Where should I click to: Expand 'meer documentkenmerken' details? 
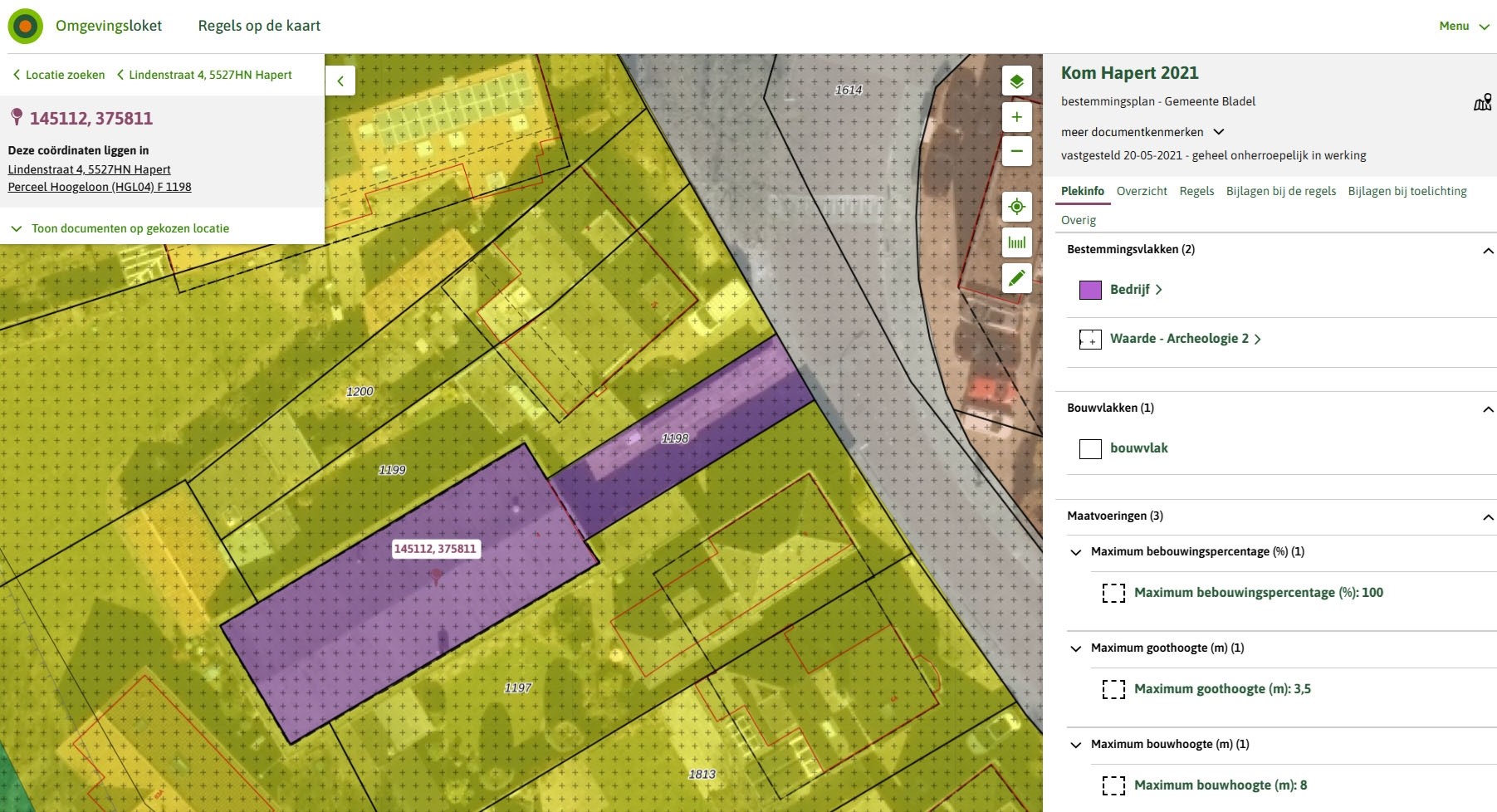pyautogui.click(x=1142, y=132)
